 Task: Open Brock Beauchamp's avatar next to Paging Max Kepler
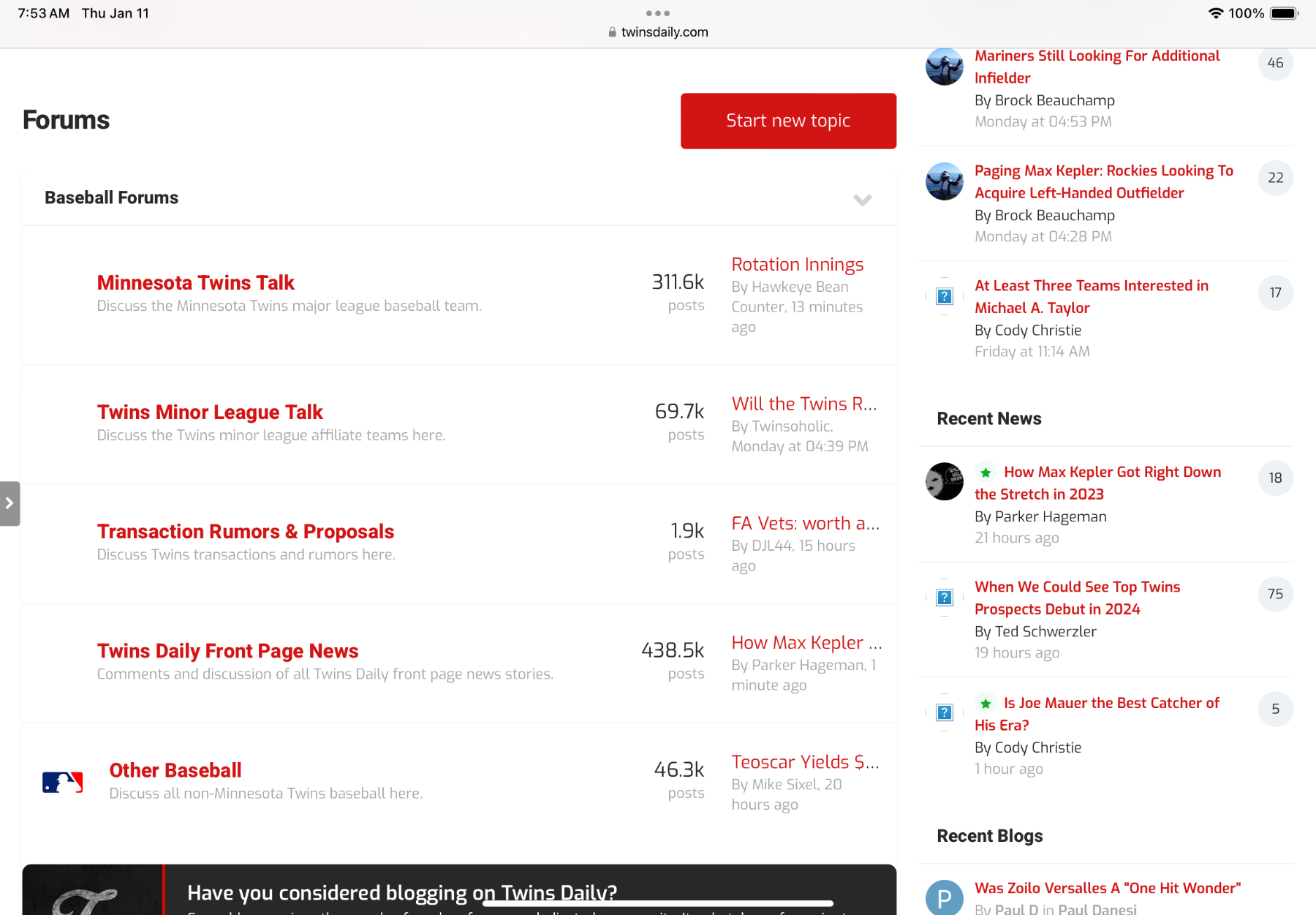click(944, 181)
